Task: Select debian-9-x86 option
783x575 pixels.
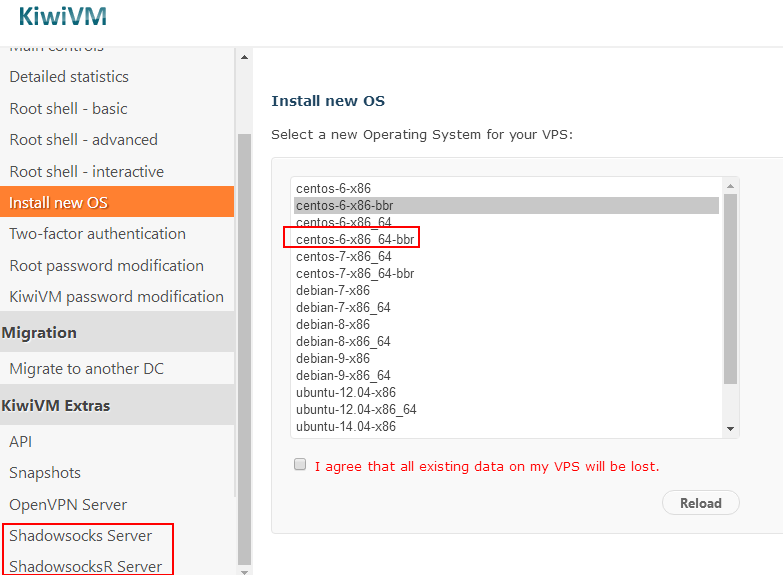Action: pos(506,358)
